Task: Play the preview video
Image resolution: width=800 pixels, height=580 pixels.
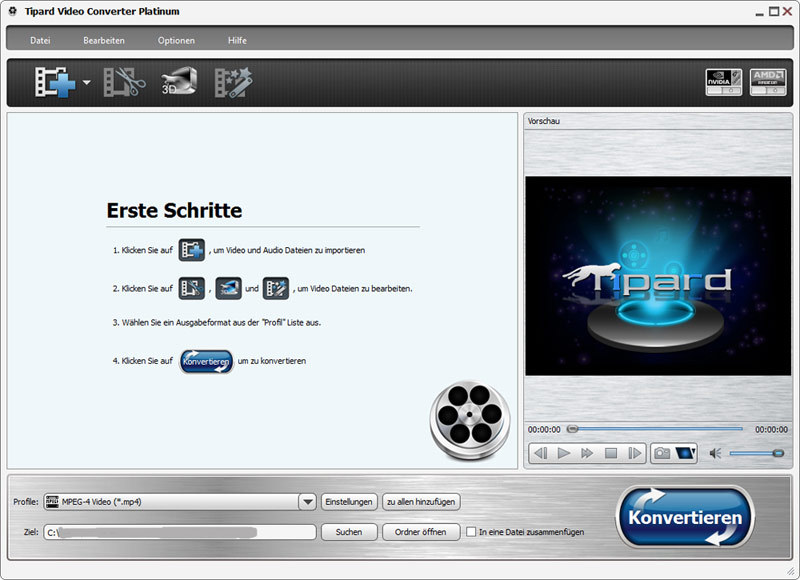Action: click(x=564, y=453)
